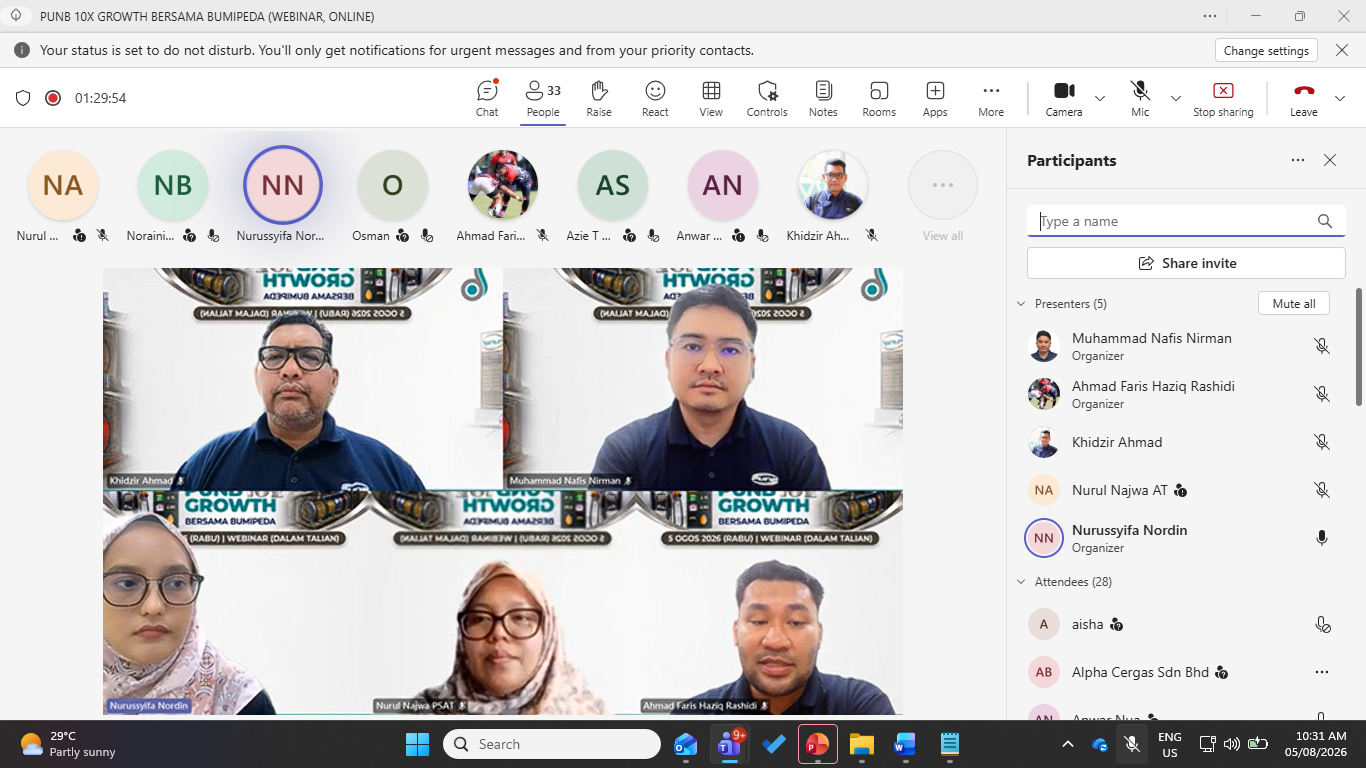Open the meeting Controls options
This screenshot has height=768, width=1366.
coord(767,98)
